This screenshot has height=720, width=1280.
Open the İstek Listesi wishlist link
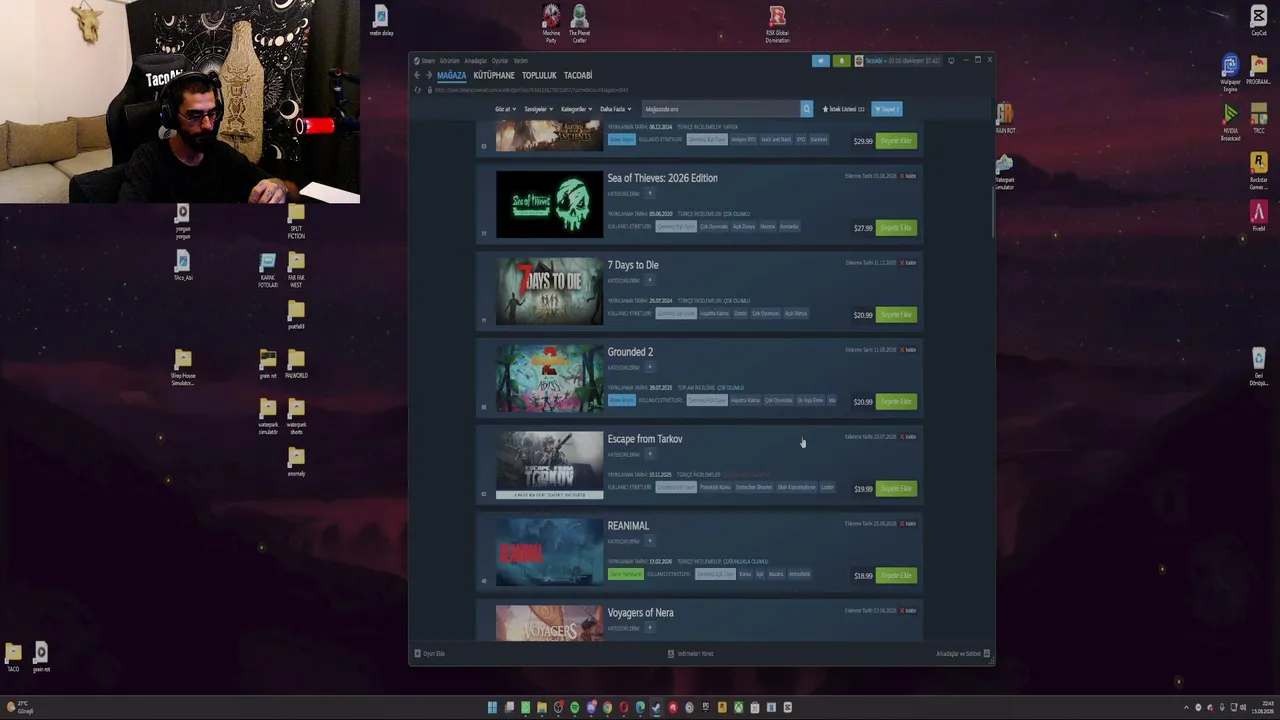coord(844,109)
